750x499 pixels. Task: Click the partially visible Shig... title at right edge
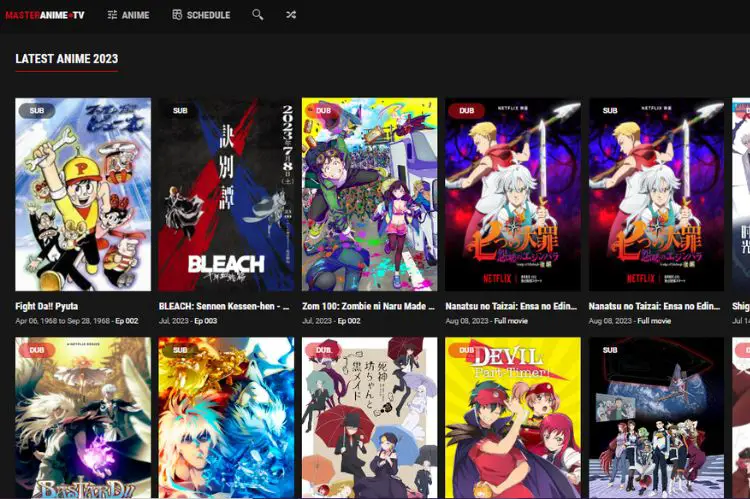[741, 306]
